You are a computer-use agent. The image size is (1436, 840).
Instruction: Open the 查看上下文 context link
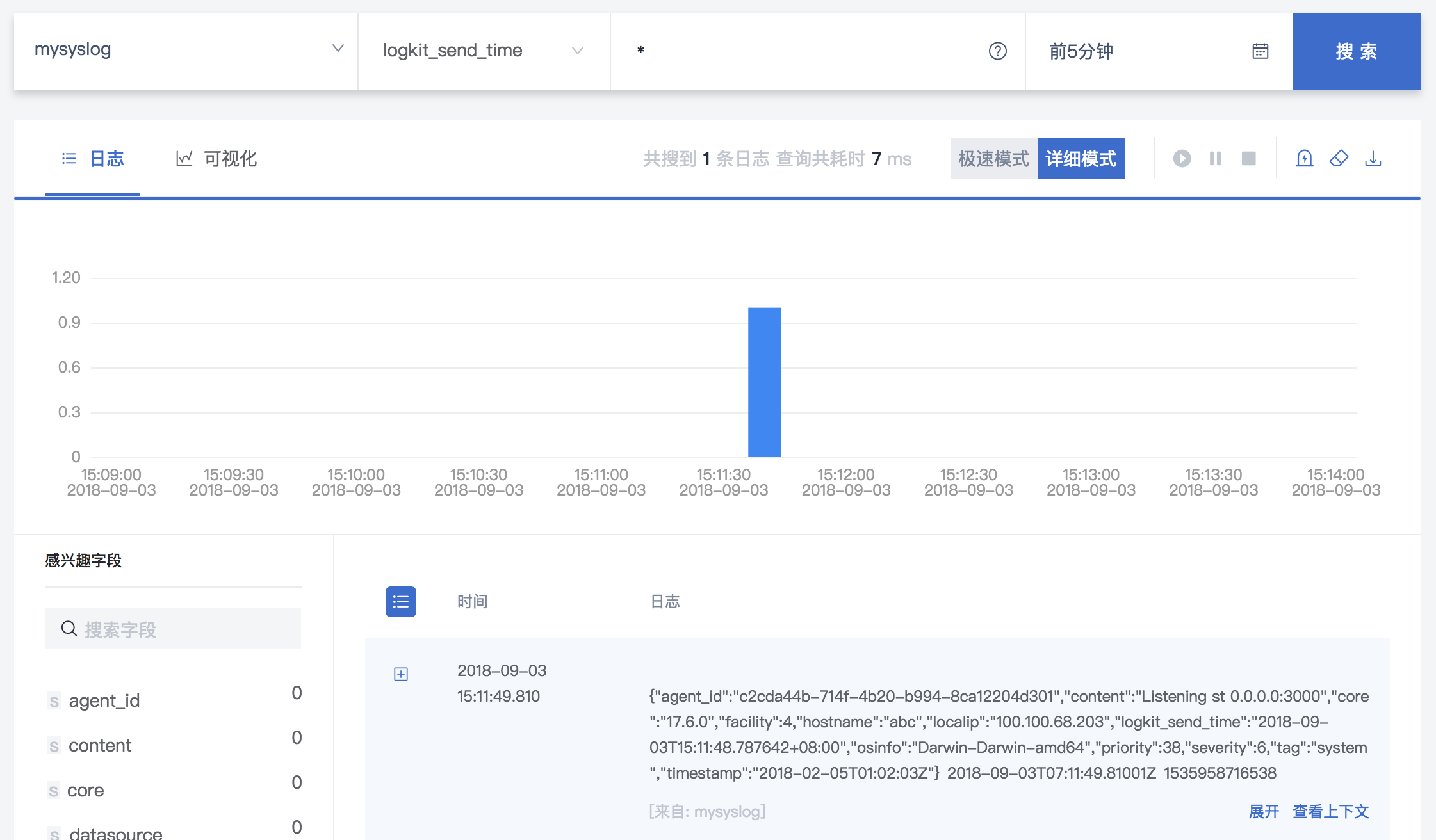click(x=1331, y=812)
